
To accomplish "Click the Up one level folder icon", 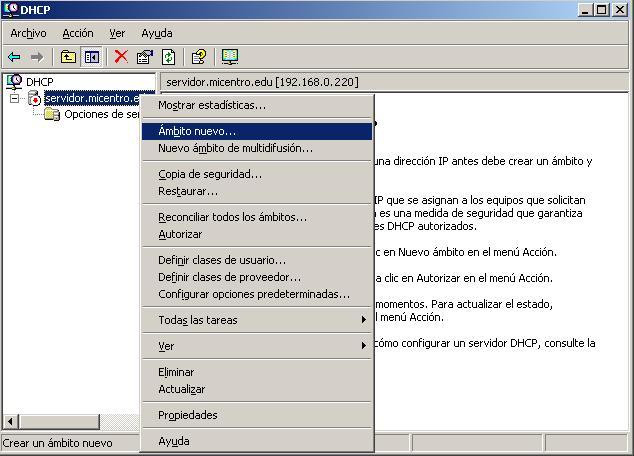I will [68, 57].
